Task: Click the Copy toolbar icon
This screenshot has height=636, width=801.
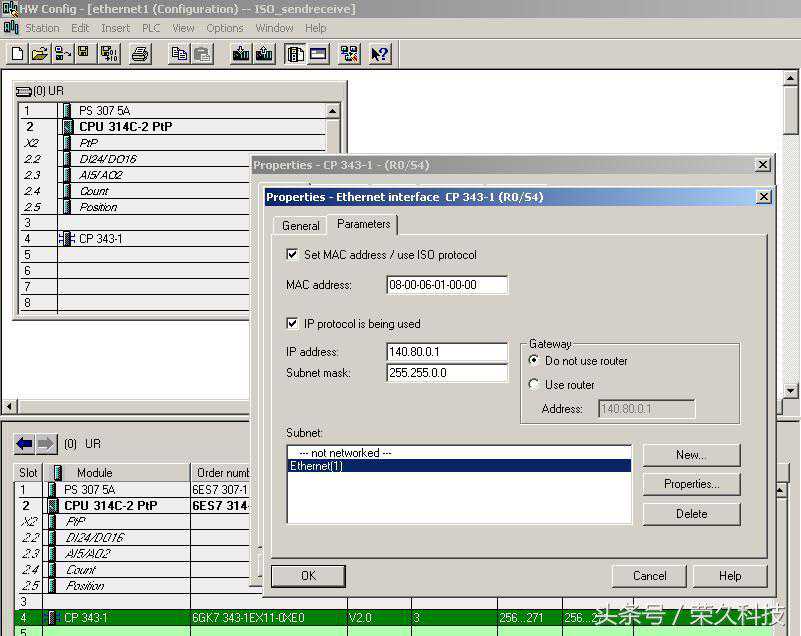Action: [179, 54]
